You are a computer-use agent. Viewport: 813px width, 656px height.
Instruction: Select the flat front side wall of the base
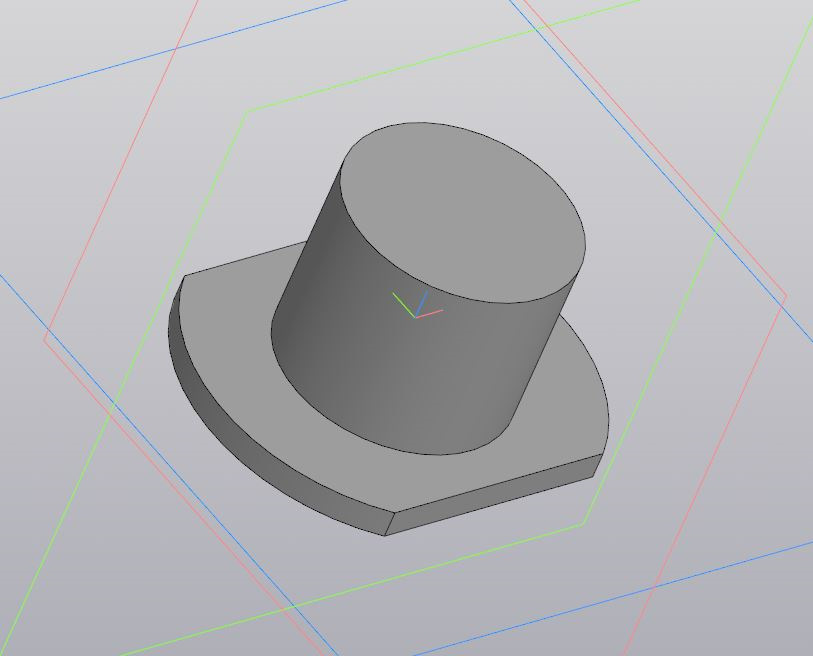click(x=493, y=495)
